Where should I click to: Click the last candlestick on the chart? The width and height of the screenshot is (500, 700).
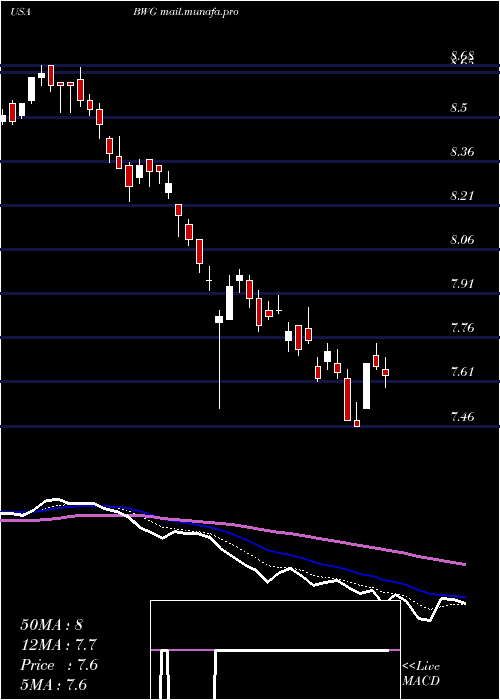click(386, 372)
